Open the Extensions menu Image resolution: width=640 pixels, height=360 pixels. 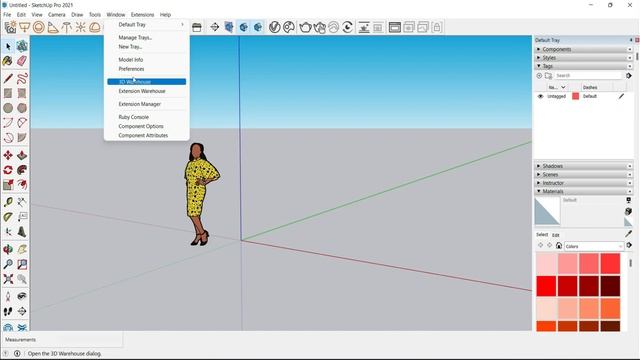(x=142, y=15)
